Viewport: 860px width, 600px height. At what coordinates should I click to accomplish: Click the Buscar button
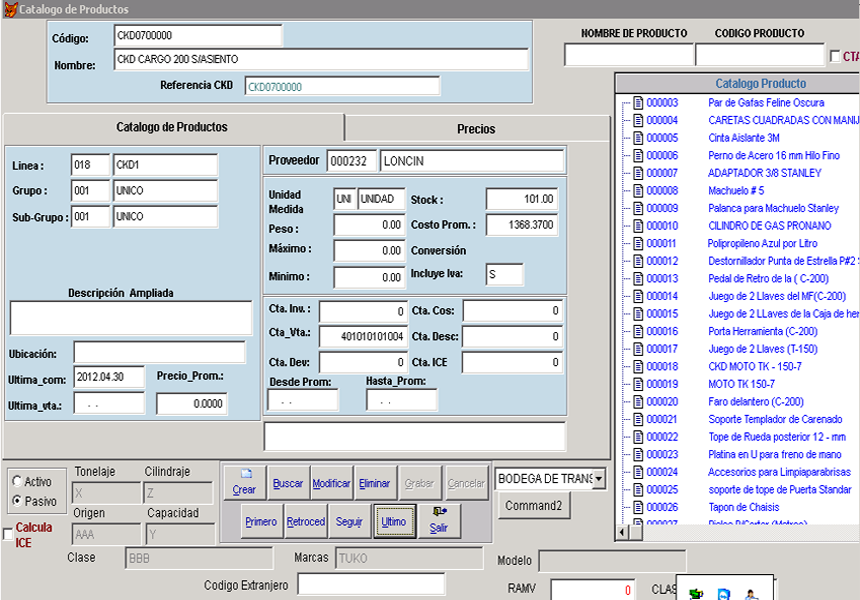tap(288, 483)
